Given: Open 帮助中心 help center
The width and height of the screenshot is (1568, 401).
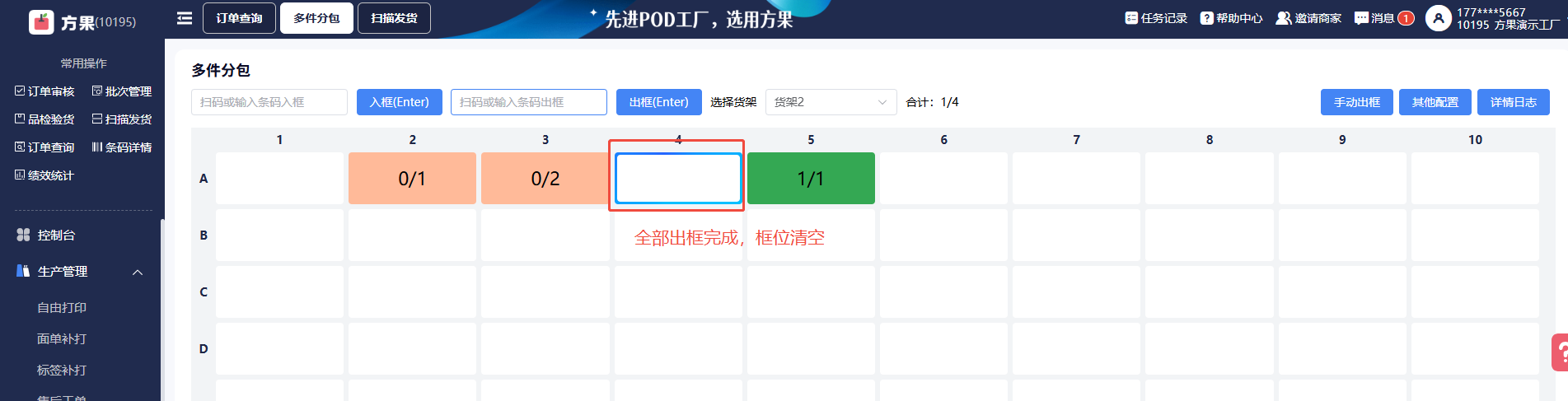Looking at the screenshot, I should point(1231,18).
